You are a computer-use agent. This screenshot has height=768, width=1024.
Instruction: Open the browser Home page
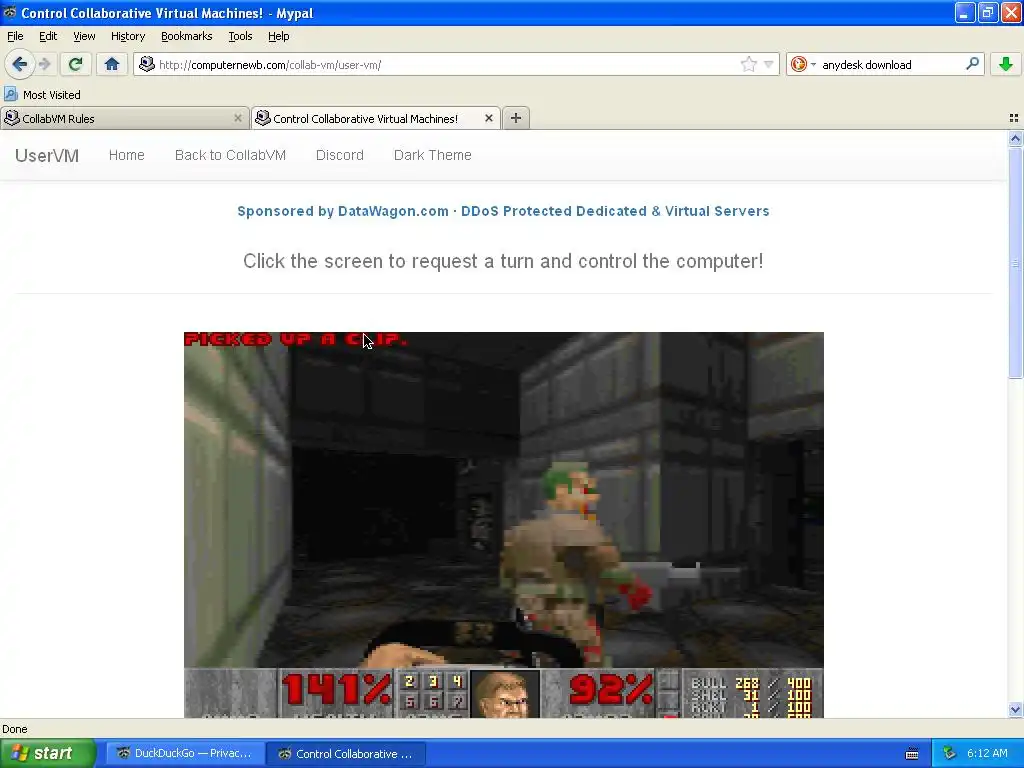click(x=112, y=64)
